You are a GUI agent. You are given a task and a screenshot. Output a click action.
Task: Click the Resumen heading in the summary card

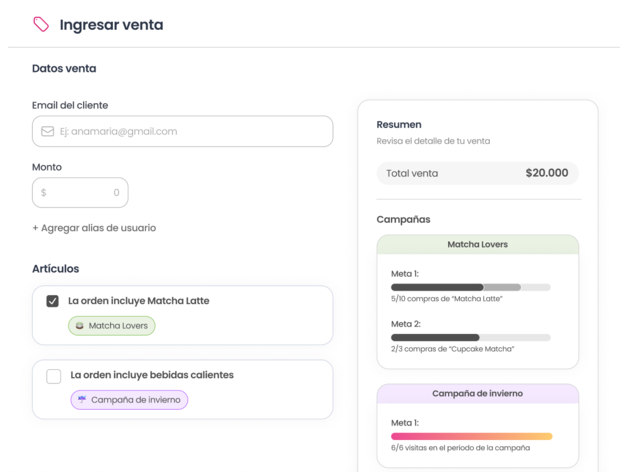(399, 124)
